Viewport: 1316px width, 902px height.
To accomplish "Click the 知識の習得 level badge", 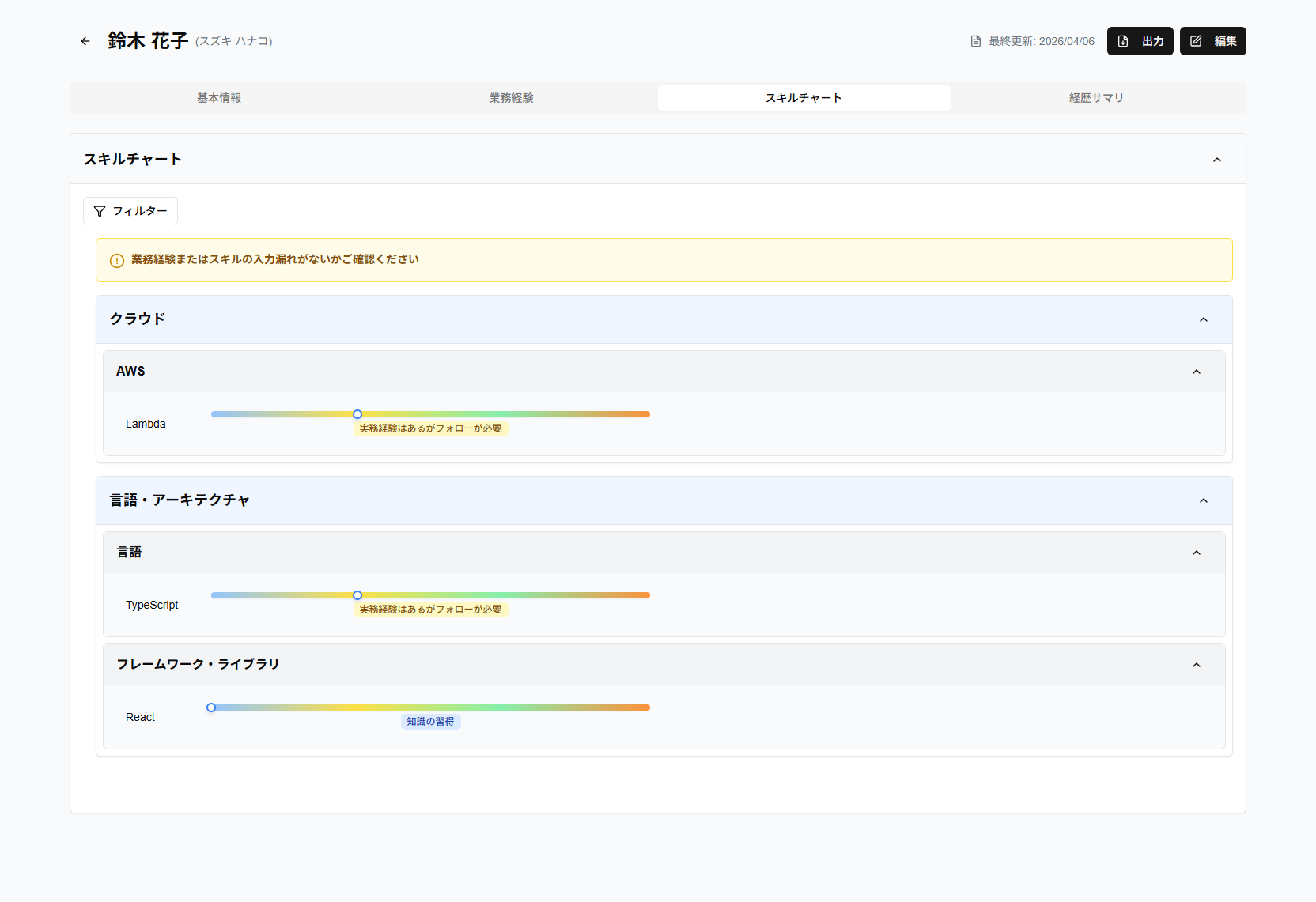I will [x=430, y=722].
